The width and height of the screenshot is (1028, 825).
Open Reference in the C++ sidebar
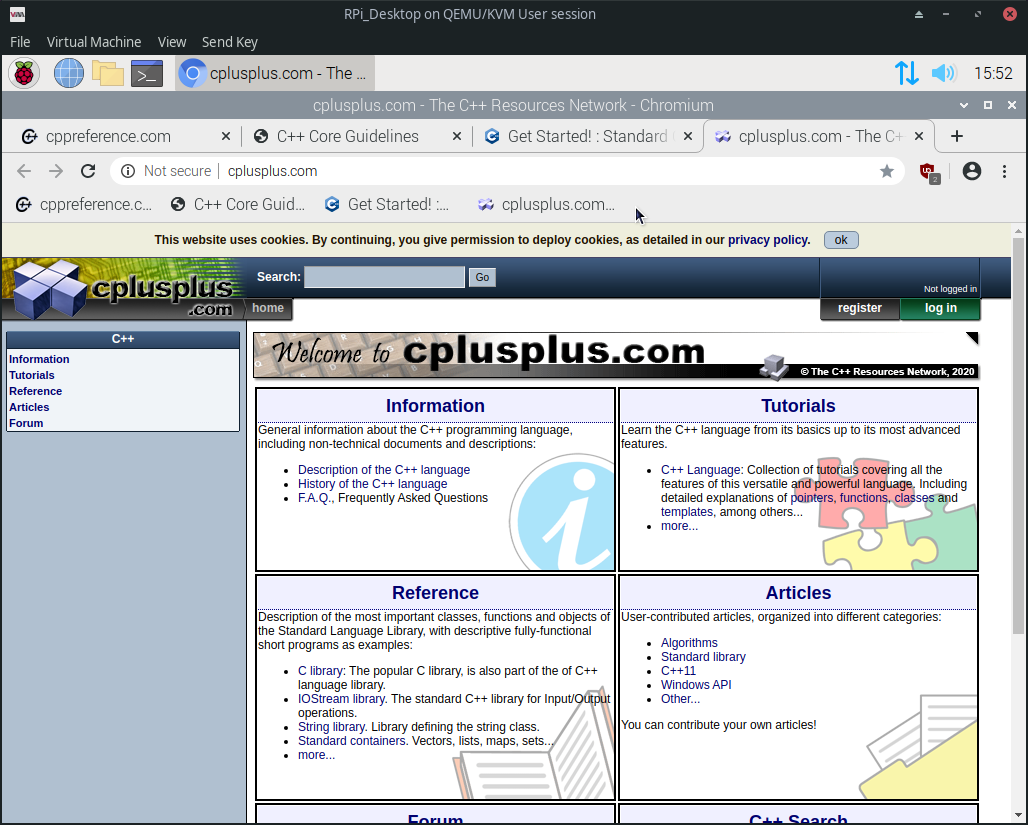35,392
